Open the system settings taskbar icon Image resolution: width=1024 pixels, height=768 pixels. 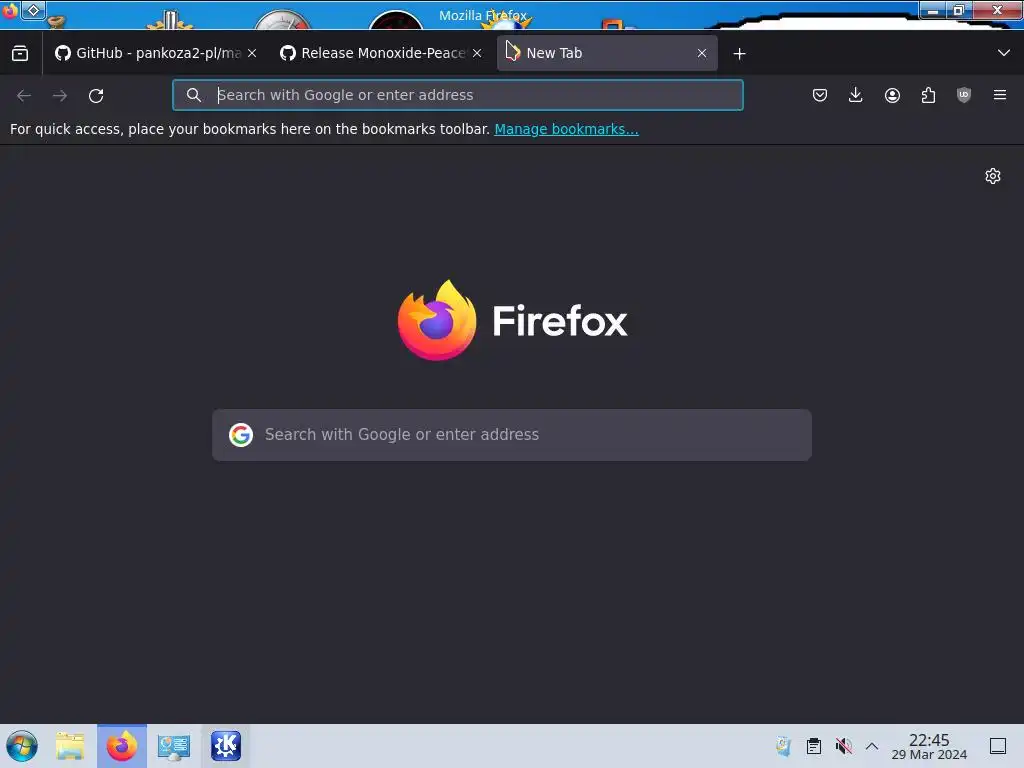click(174, 746)
